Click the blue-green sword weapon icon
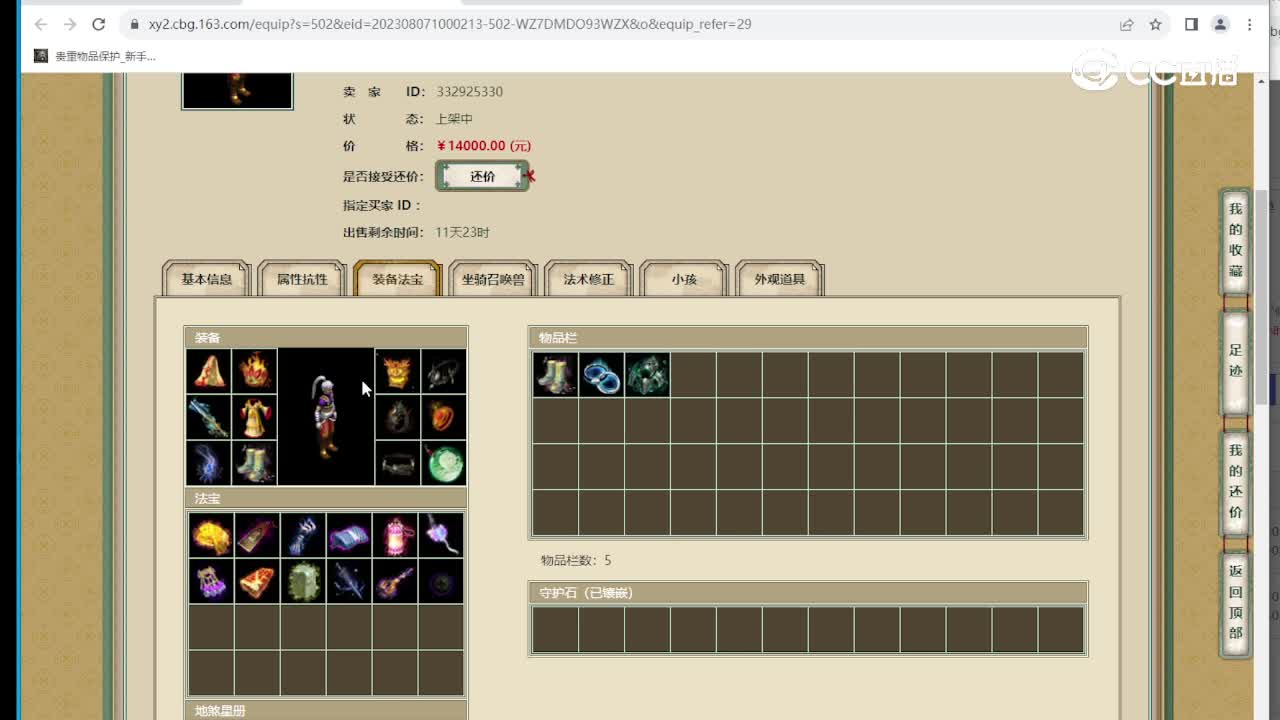Image resolution: width=1280 pixels, height=720 pixels. (209, 417)
